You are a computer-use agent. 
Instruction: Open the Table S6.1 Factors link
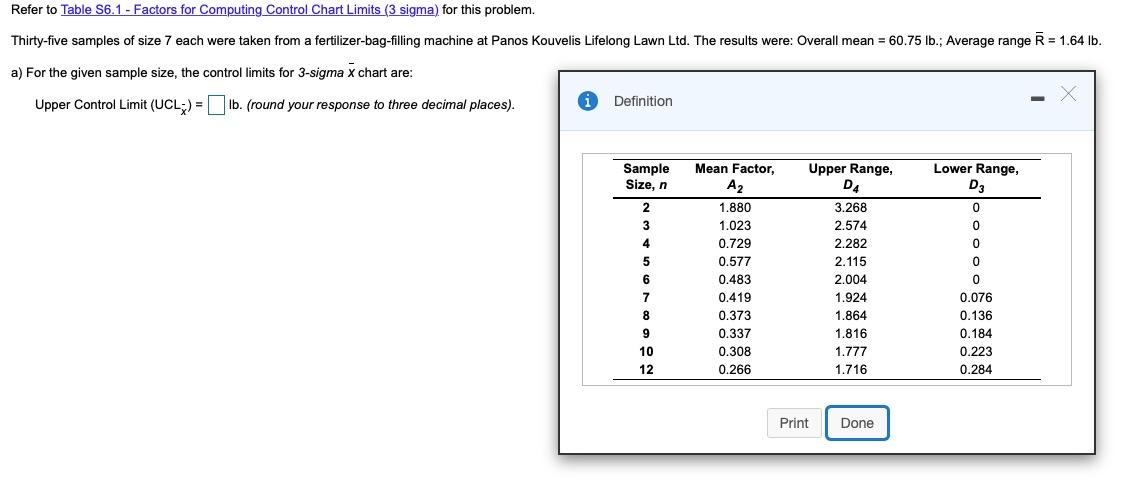(x=249, y=10)
